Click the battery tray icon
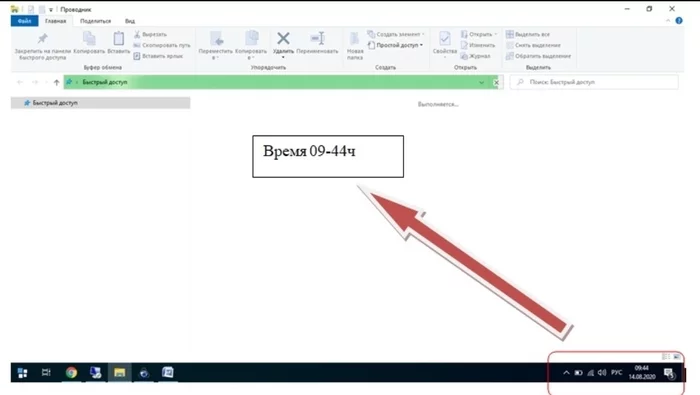 [579, 373]
